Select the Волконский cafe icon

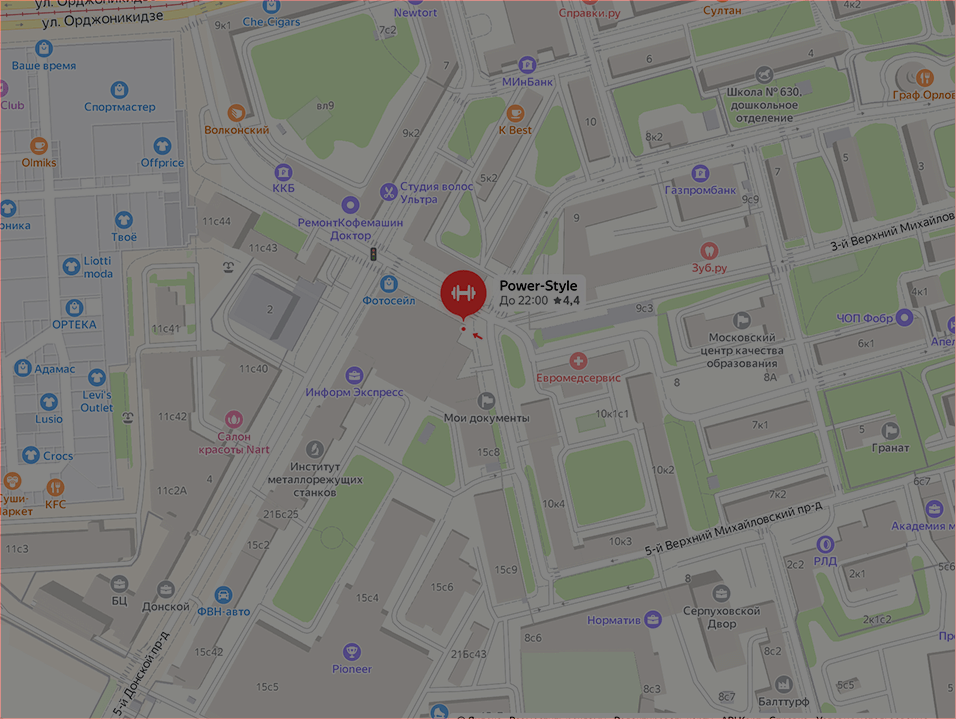point(236,113)
